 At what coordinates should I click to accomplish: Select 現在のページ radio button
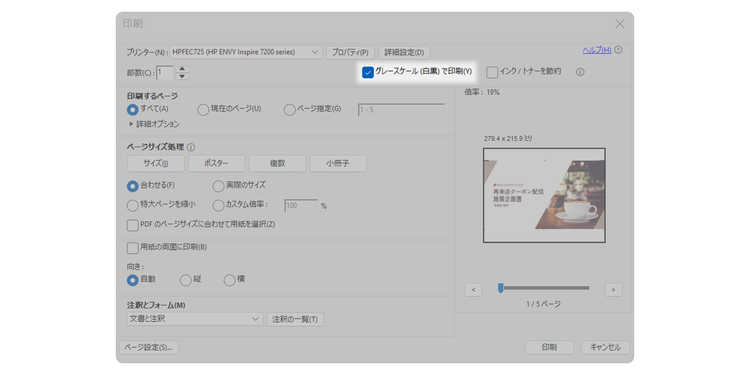pos(203,110)
